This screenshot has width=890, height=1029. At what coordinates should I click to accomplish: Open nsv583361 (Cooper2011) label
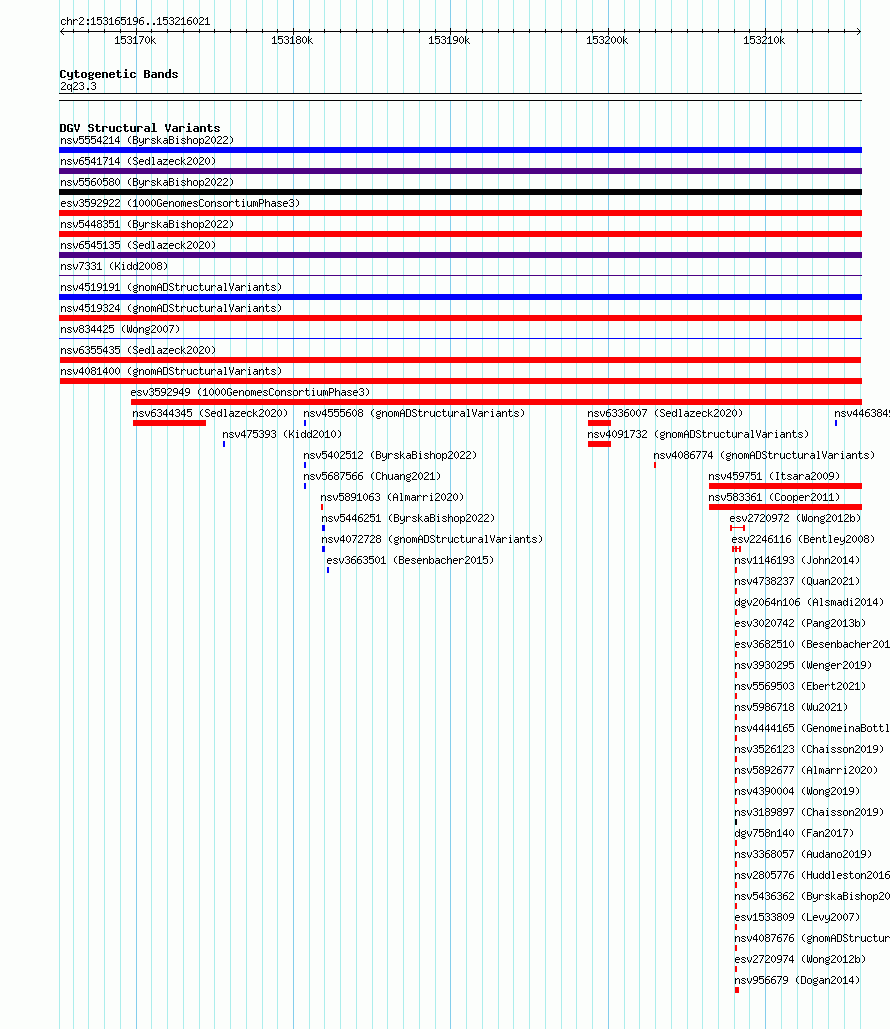pyautogui.click(x=774, y=497)
